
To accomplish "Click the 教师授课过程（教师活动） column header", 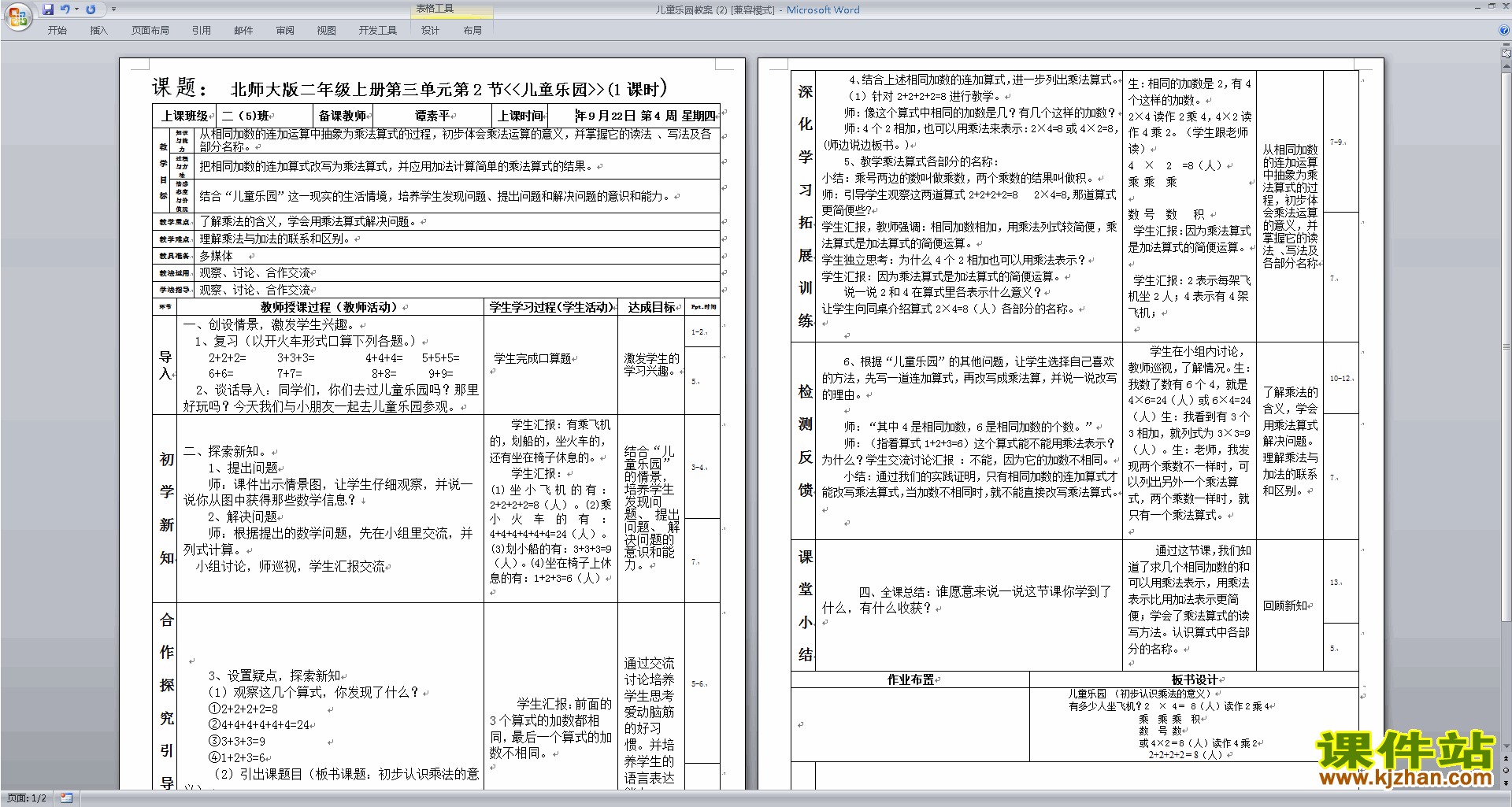I will [x=329, y=307].
